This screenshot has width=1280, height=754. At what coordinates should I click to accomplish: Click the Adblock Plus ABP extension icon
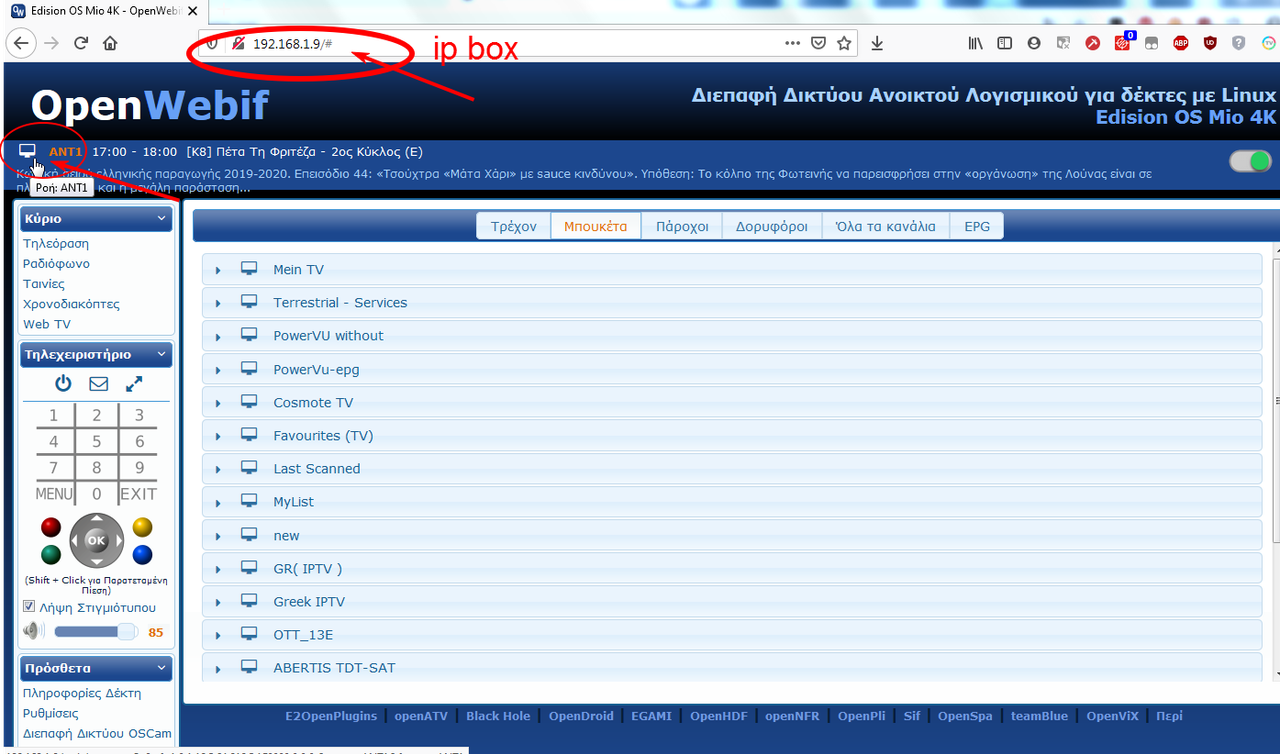point(1181,43)
